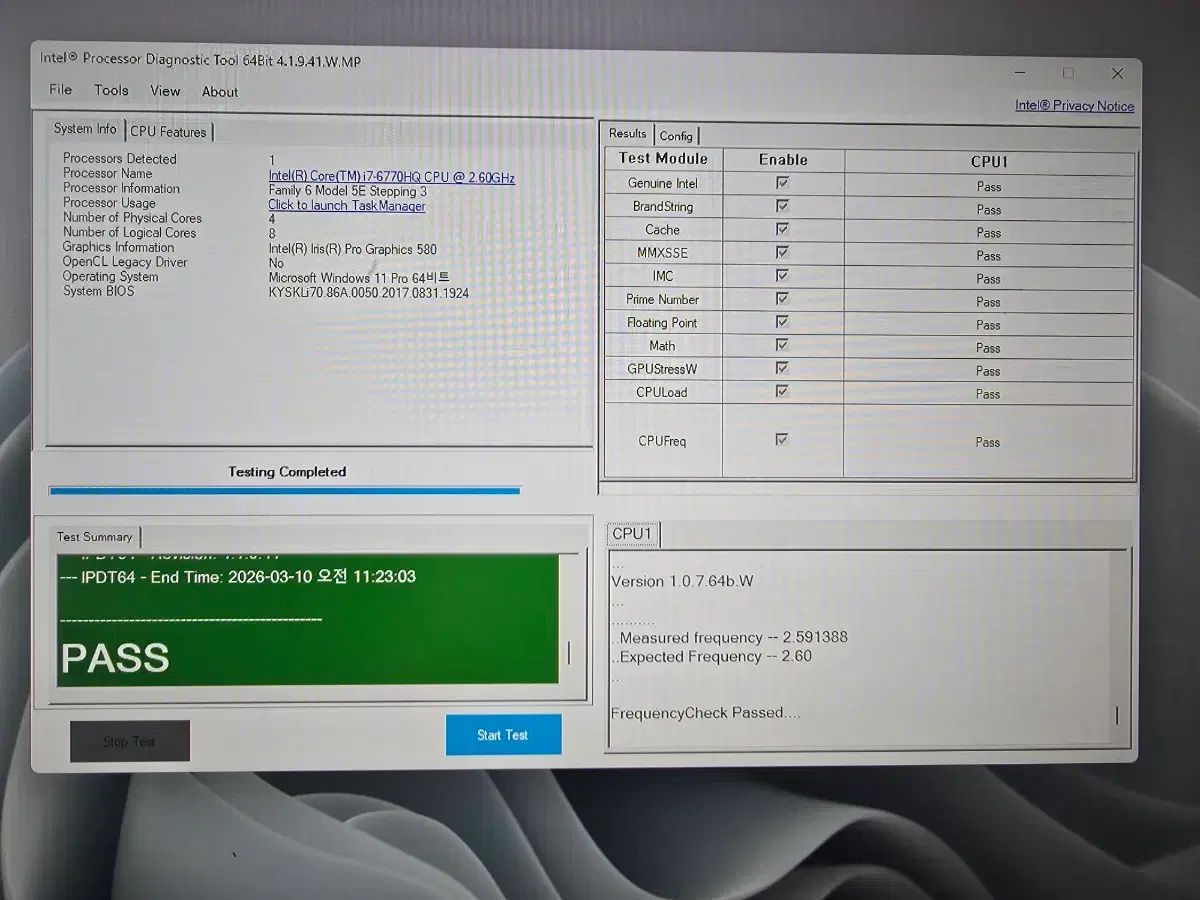Open the Tools menu

pyautogui.click(x=111, y=90)
